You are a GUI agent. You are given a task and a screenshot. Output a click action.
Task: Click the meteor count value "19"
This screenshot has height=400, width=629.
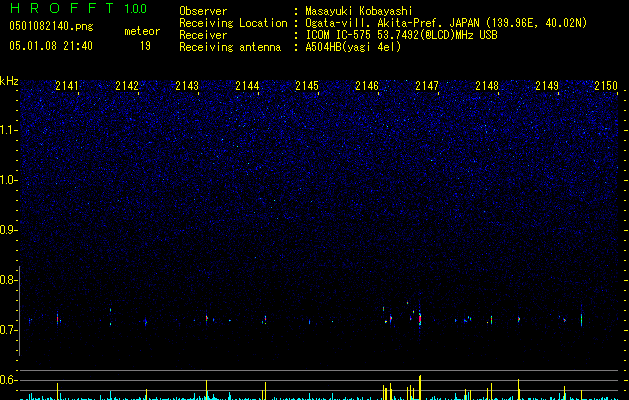[x=145, y=46]
